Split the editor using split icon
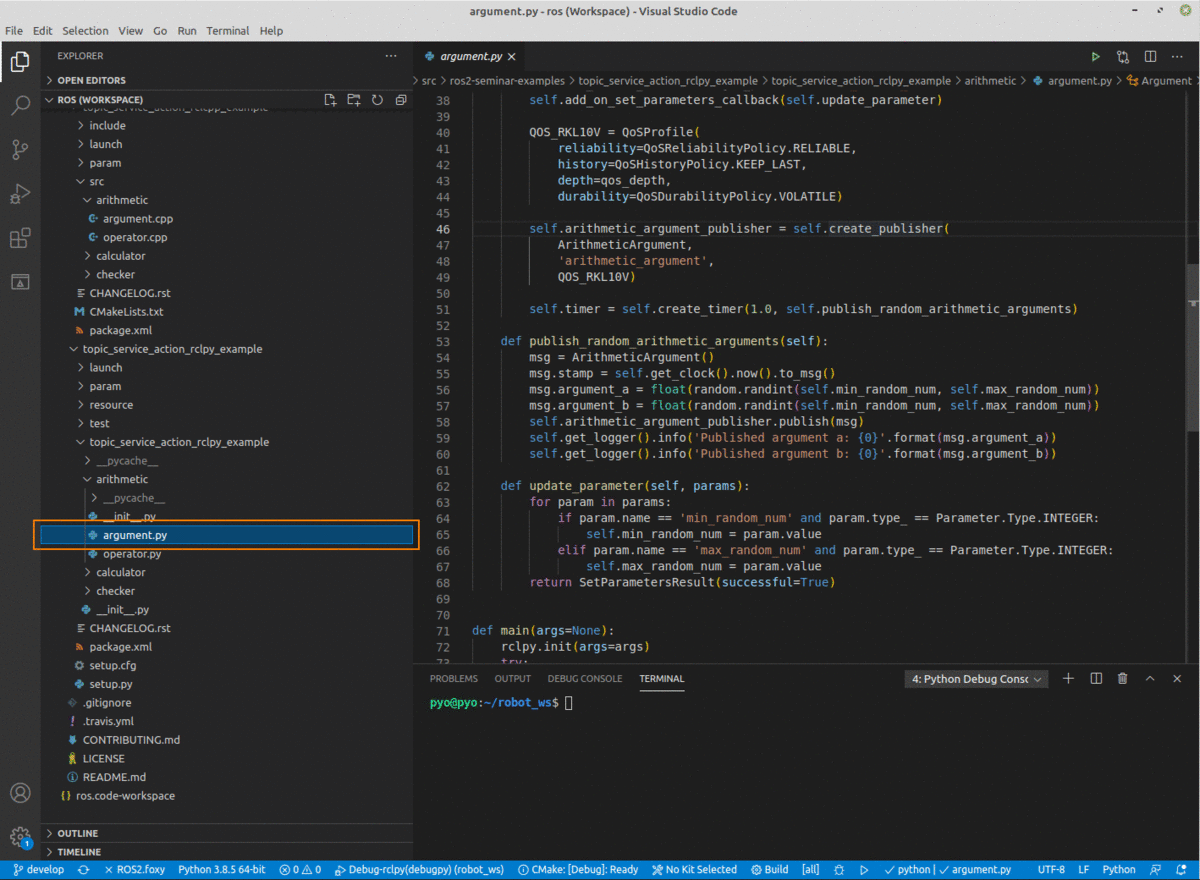 [x=1149, y=56]
